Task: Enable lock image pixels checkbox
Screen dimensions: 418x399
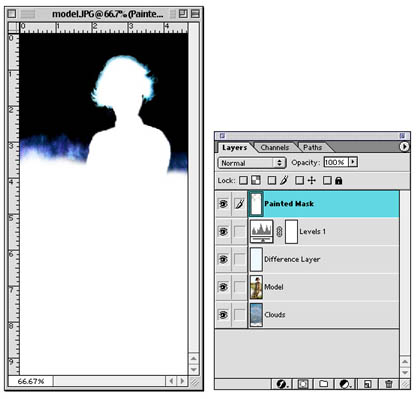Action: tap(272, 180)
